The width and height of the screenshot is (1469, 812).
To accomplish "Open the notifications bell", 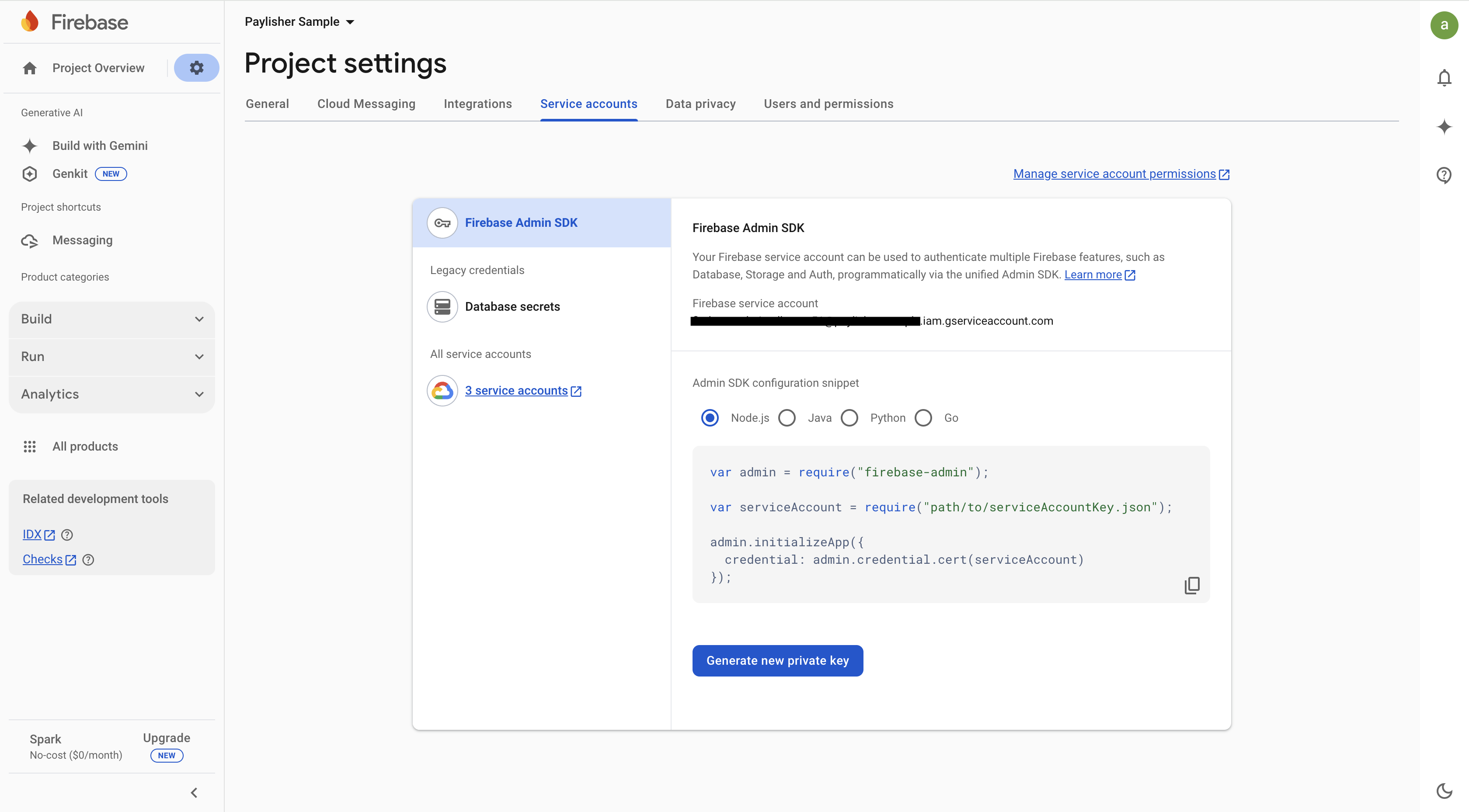I will pyautogui.click(x=1444, y=77).
